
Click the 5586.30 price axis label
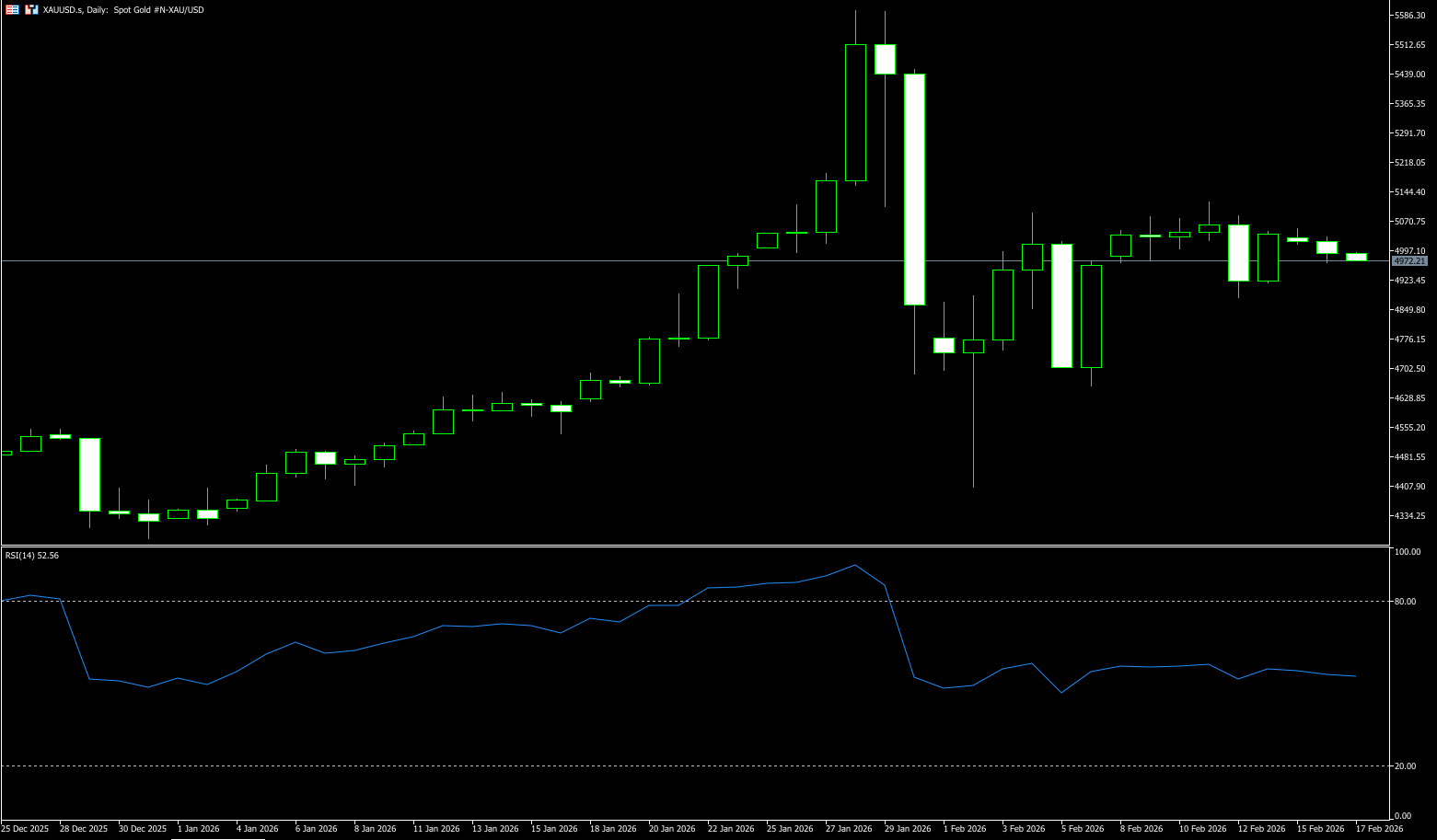coord(1409,16)
